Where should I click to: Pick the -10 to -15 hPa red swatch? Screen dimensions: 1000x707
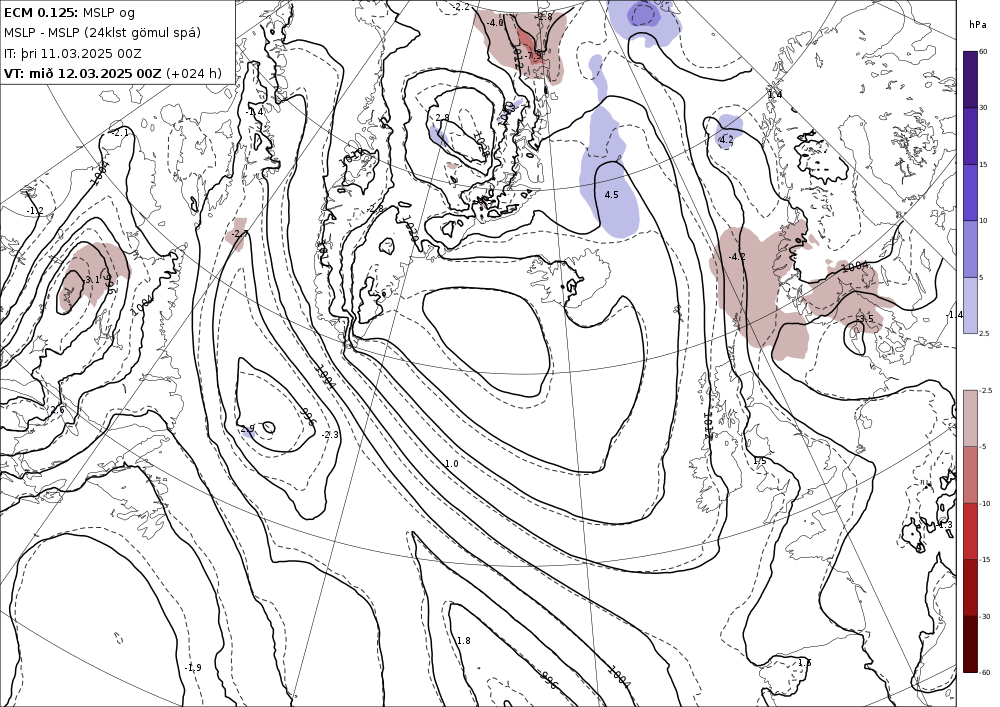coord(970,531)
